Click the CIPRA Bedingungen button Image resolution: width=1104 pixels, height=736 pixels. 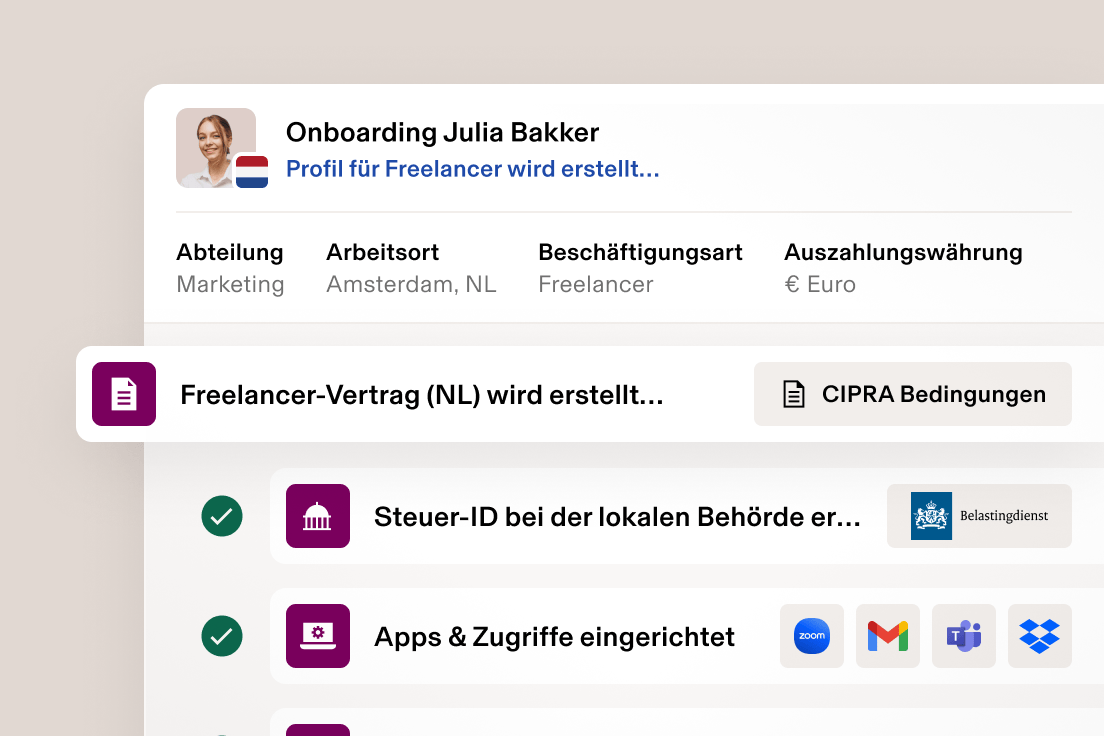(x=912, y=394)
